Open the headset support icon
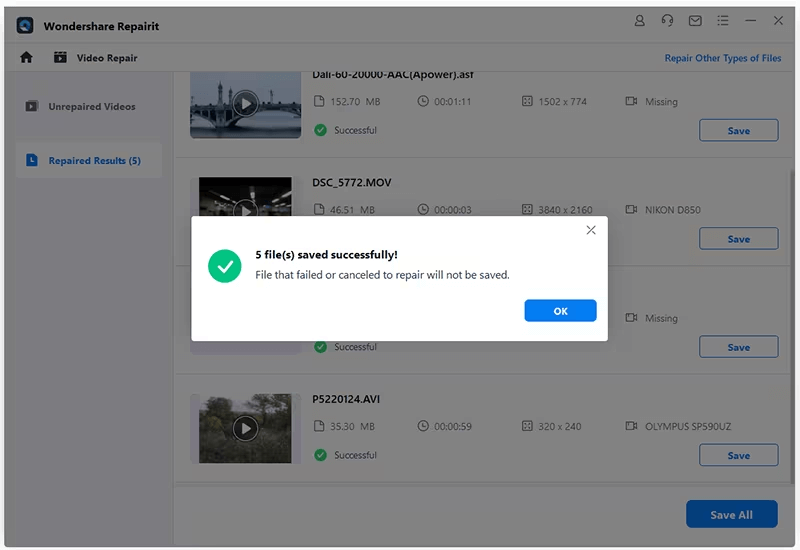This screenshot has height=550, width=800. click(667, 20)
